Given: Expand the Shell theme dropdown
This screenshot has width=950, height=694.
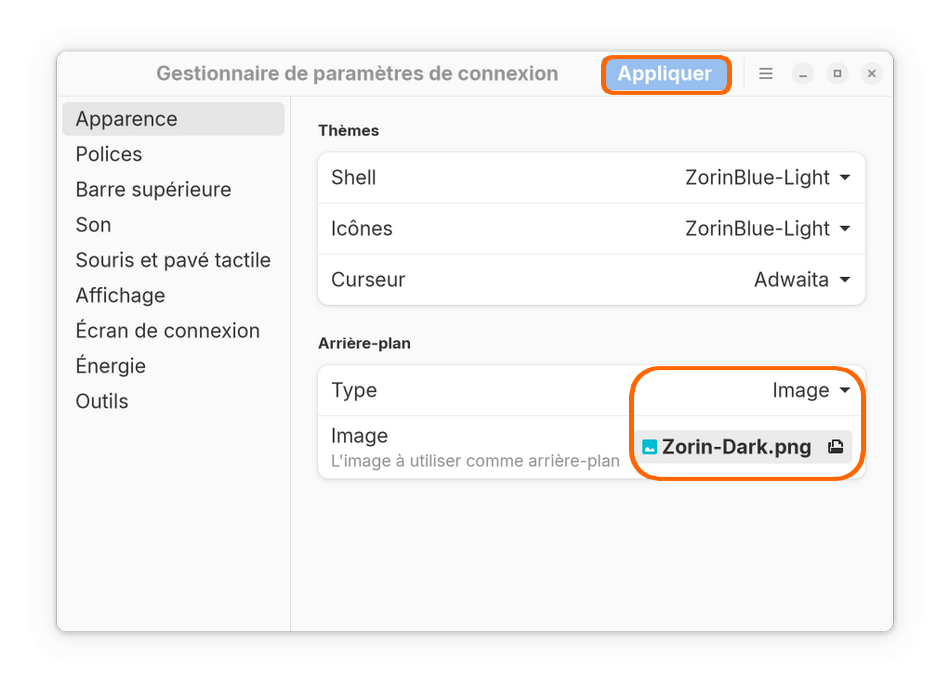Looking at the screenshot, I should tap(767, 178).
